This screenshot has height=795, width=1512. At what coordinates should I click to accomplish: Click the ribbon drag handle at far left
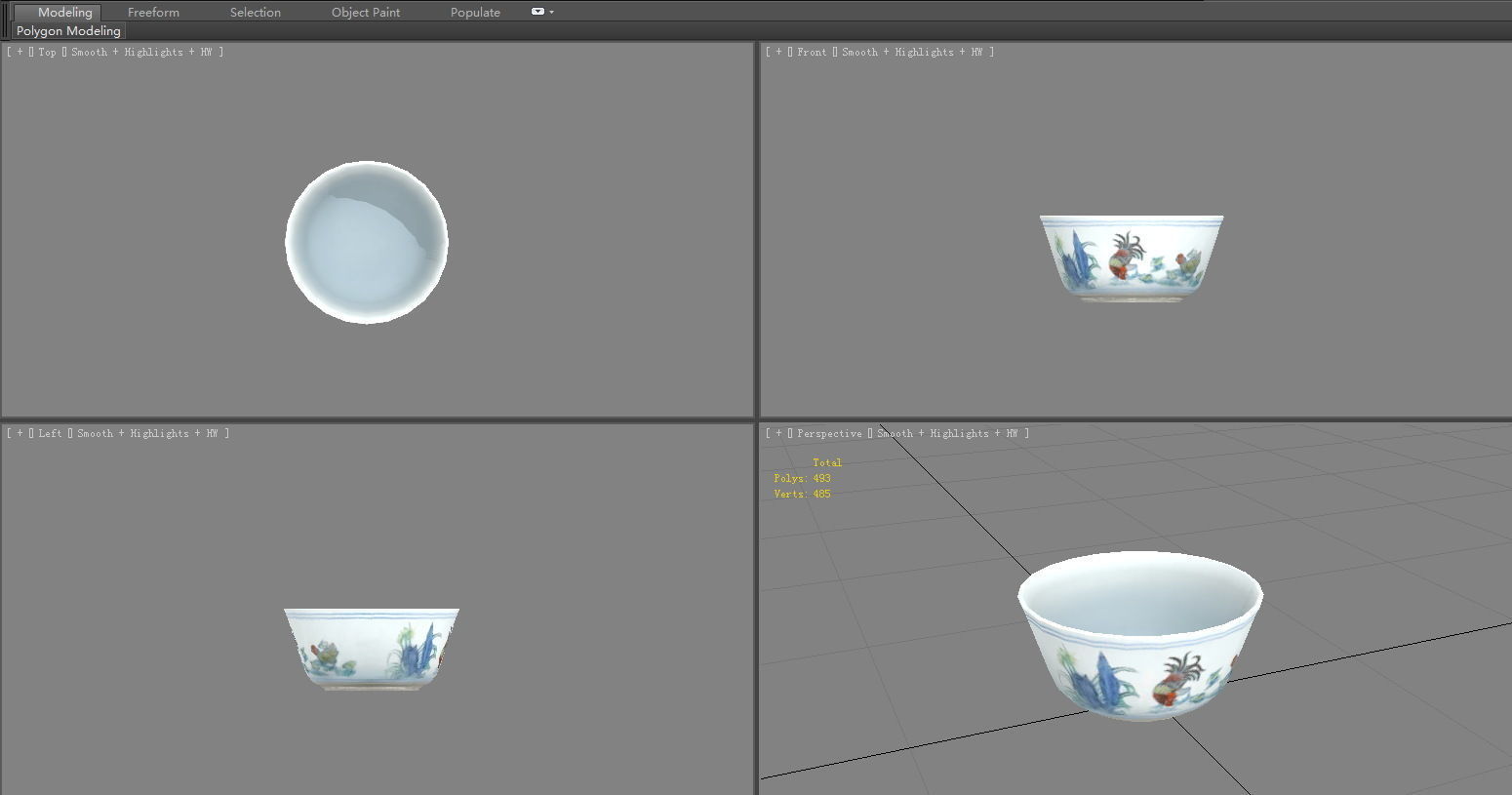tap(6, 12)
